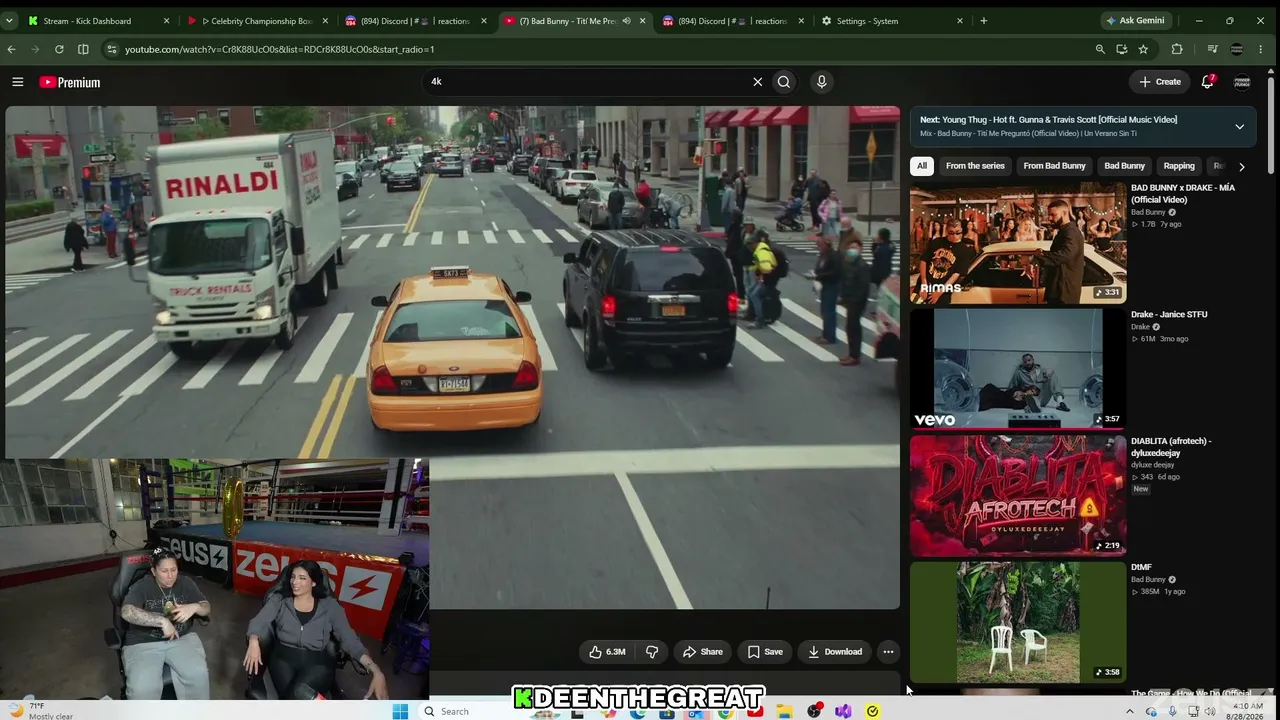This screenshot has height=720, width=1280.
Task: Expand the Next: Young Thug mix panel
Action: pyautogui.click(x=1239, y=127)
